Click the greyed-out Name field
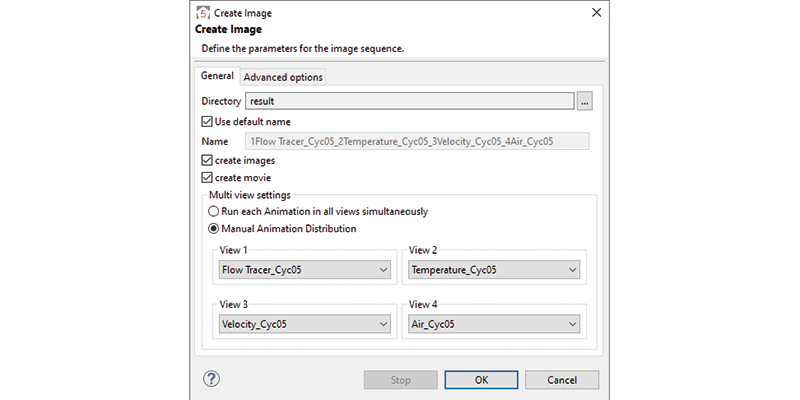 (x=417, y=141)
